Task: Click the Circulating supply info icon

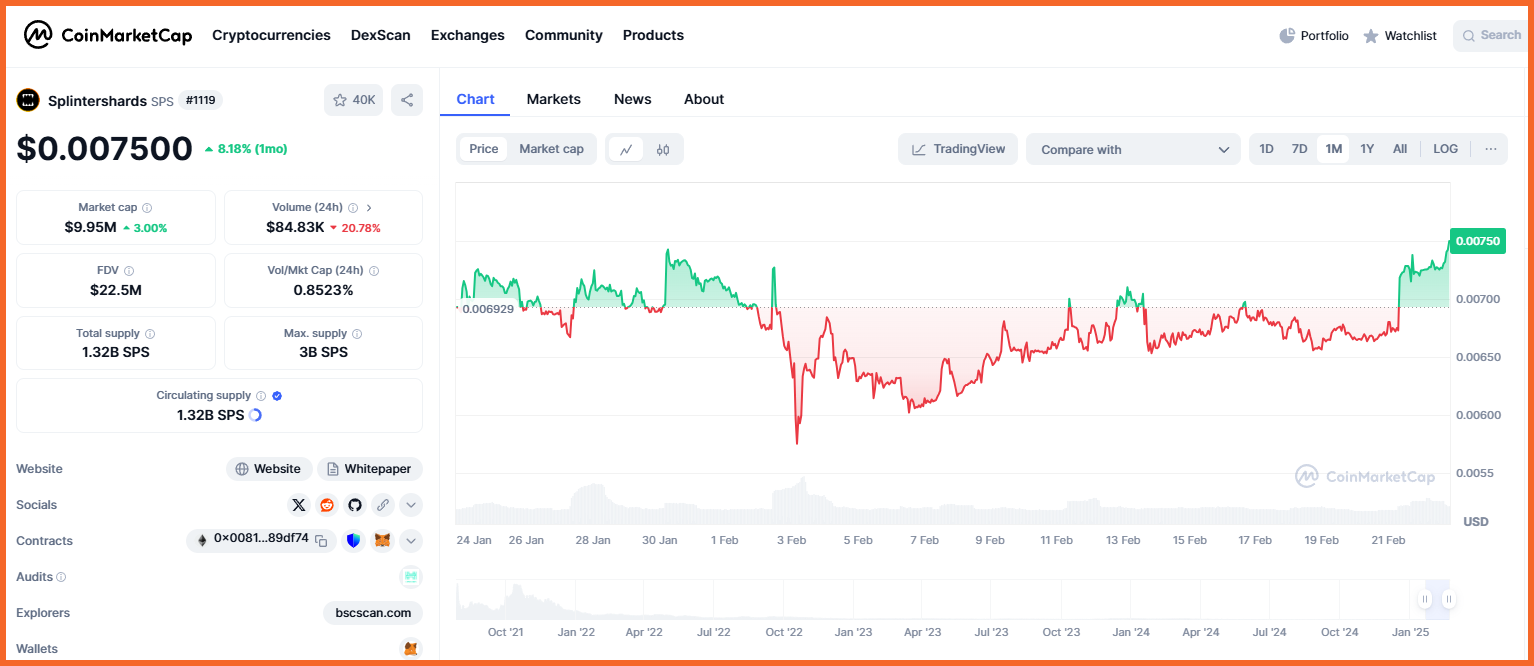Action: point(261,396)
